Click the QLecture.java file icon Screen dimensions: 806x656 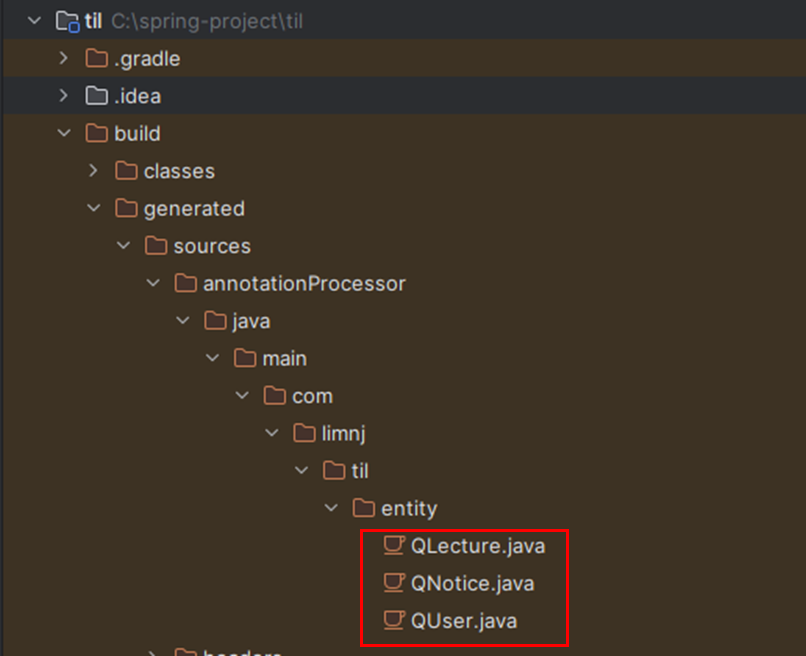[394, 545]
